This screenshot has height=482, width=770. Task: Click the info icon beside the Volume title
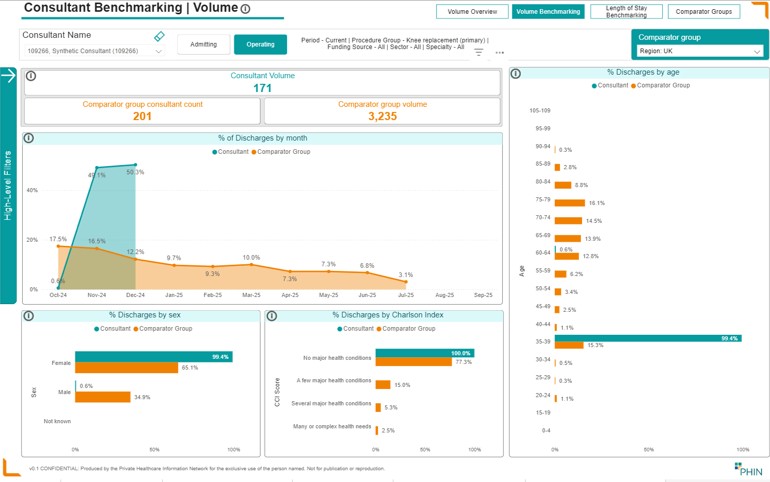coord(246,8)
